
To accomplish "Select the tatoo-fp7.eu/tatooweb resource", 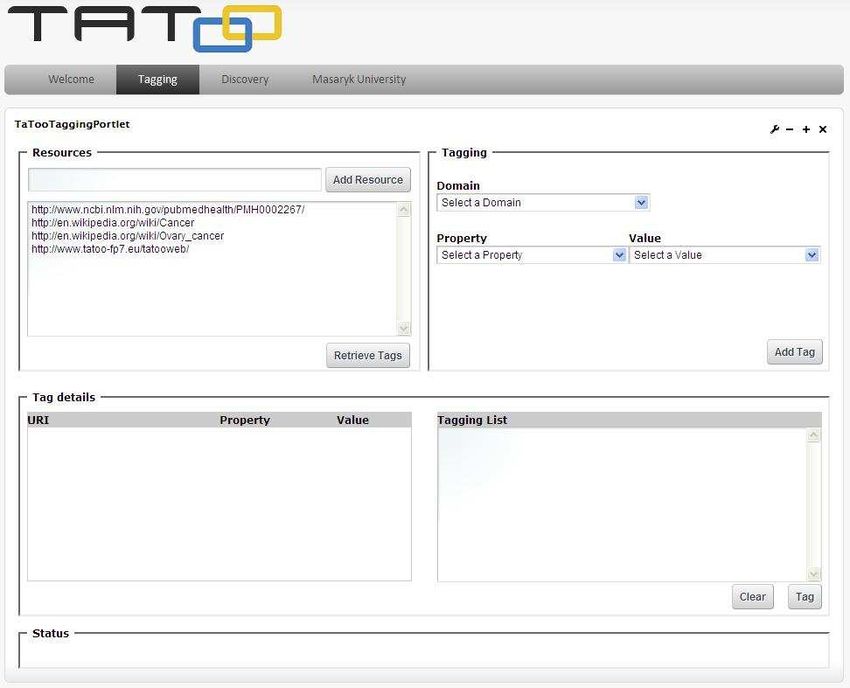I will [x=110, y=249].
